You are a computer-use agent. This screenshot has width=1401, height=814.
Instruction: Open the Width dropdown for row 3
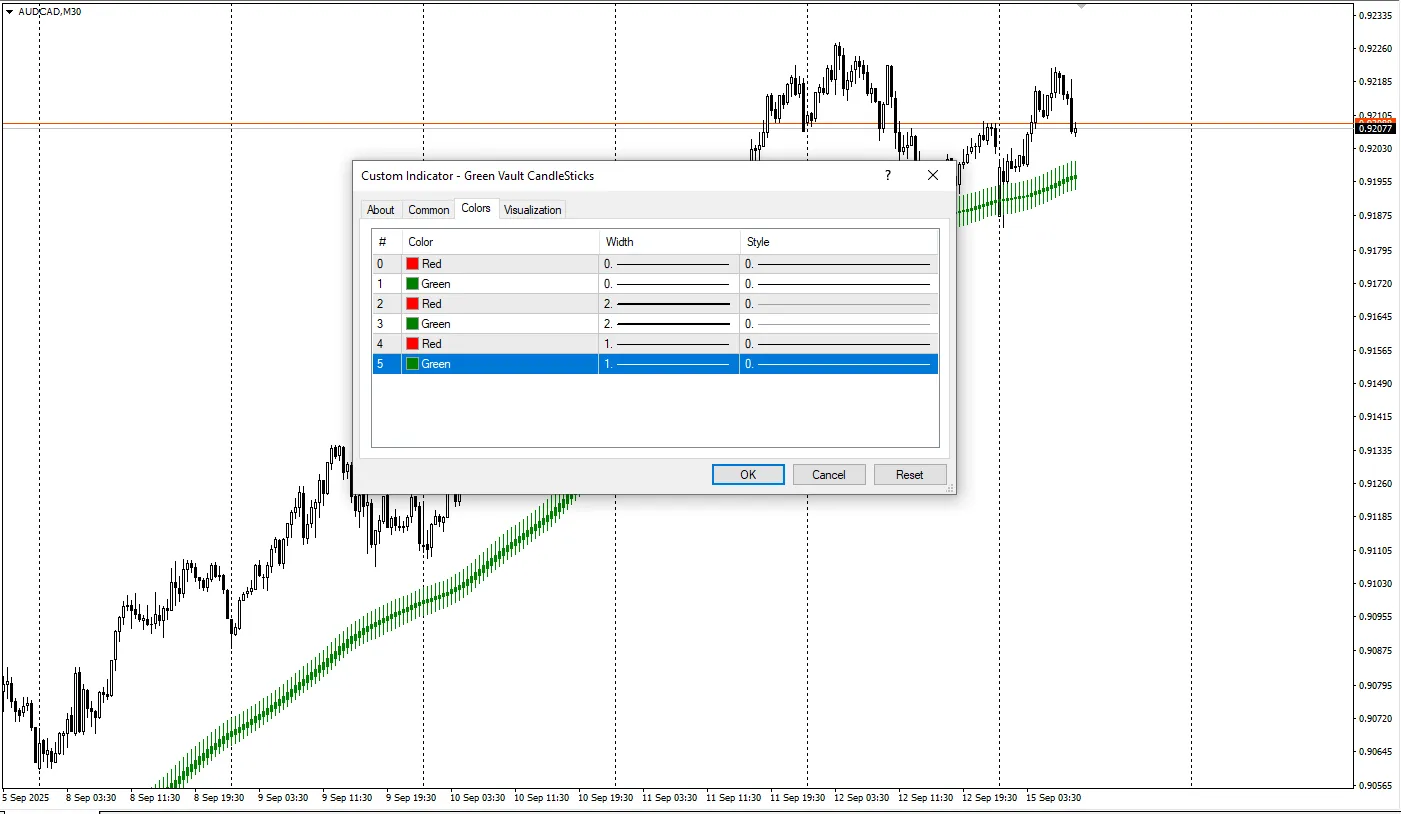668,324
